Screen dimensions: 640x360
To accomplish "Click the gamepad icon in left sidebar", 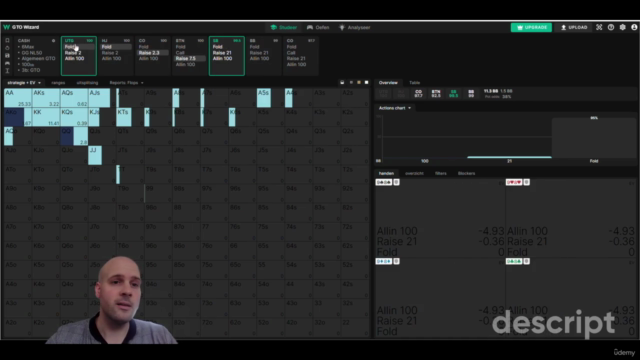I will pos(7,63).
